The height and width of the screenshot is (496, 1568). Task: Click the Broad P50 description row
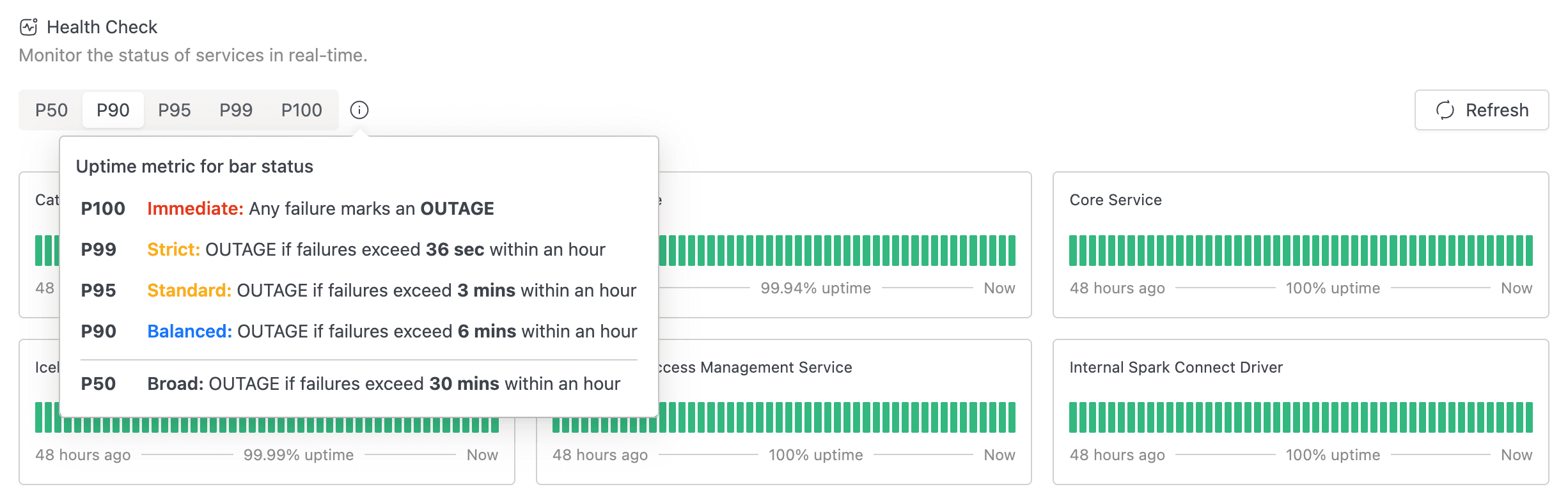pyautogui.click(x=383, y=384)
